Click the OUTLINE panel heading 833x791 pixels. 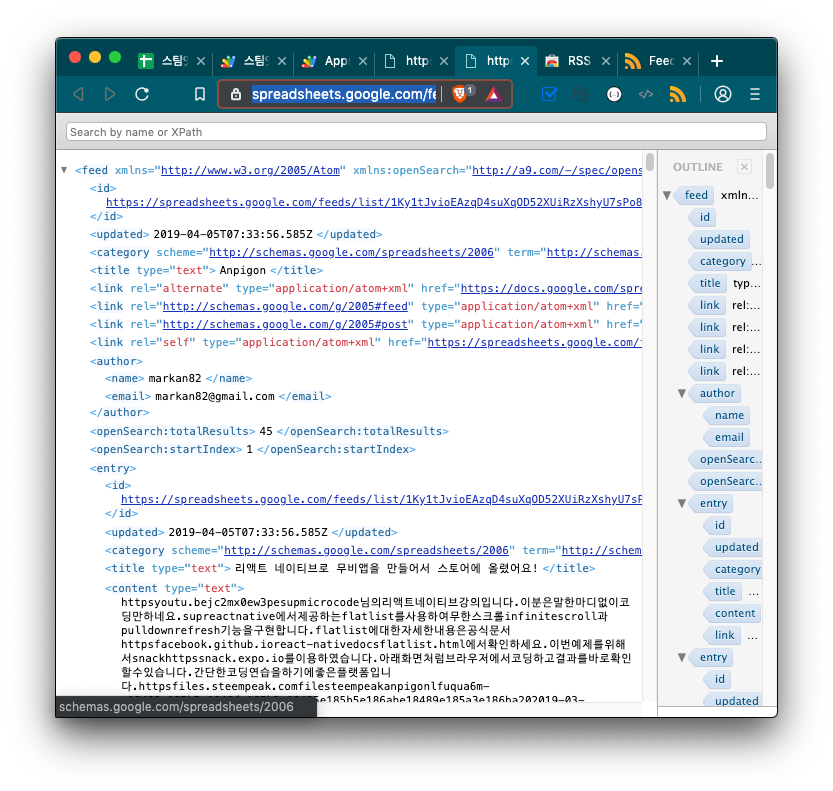(x=698, y=167)
